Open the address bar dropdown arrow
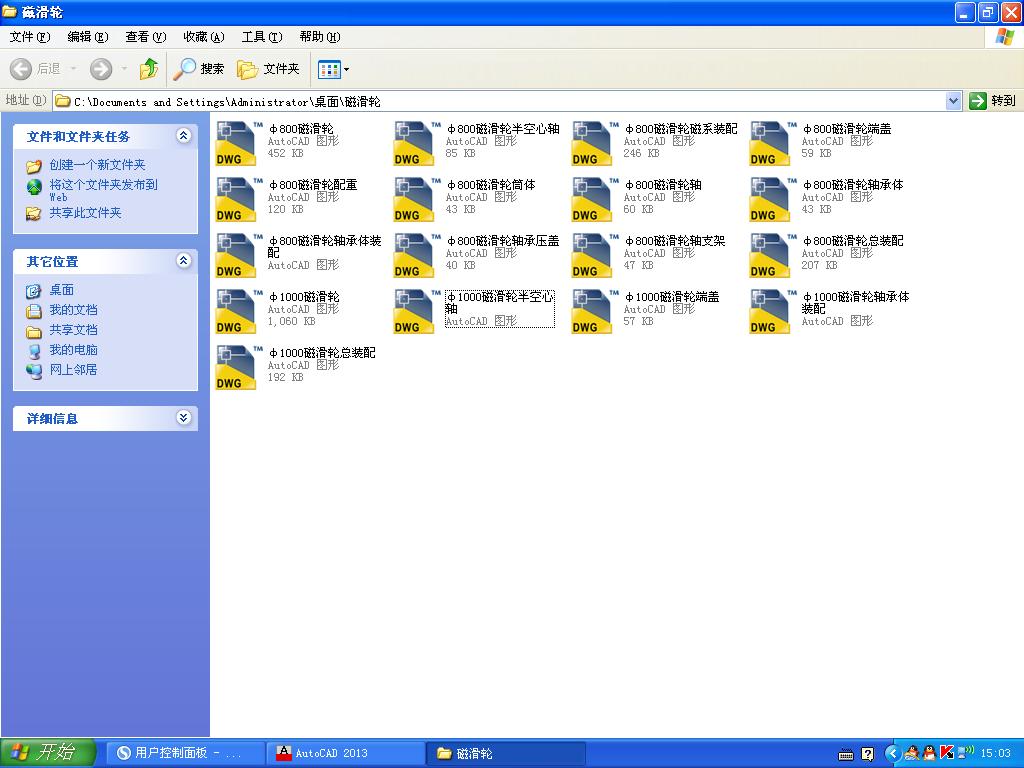The image size is (1024, 768). 953,101
